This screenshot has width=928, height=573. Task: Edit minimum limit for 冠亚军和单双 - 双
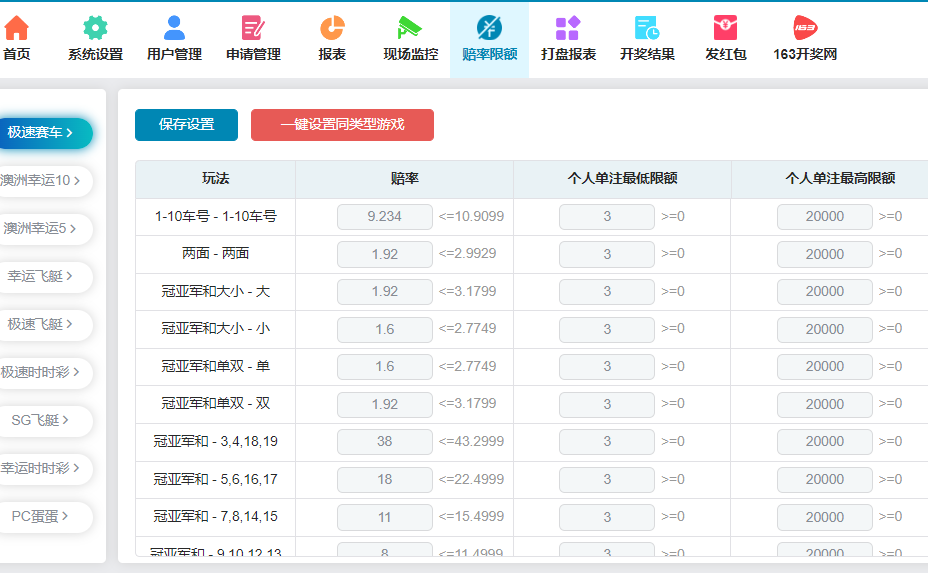coord(607,404)
